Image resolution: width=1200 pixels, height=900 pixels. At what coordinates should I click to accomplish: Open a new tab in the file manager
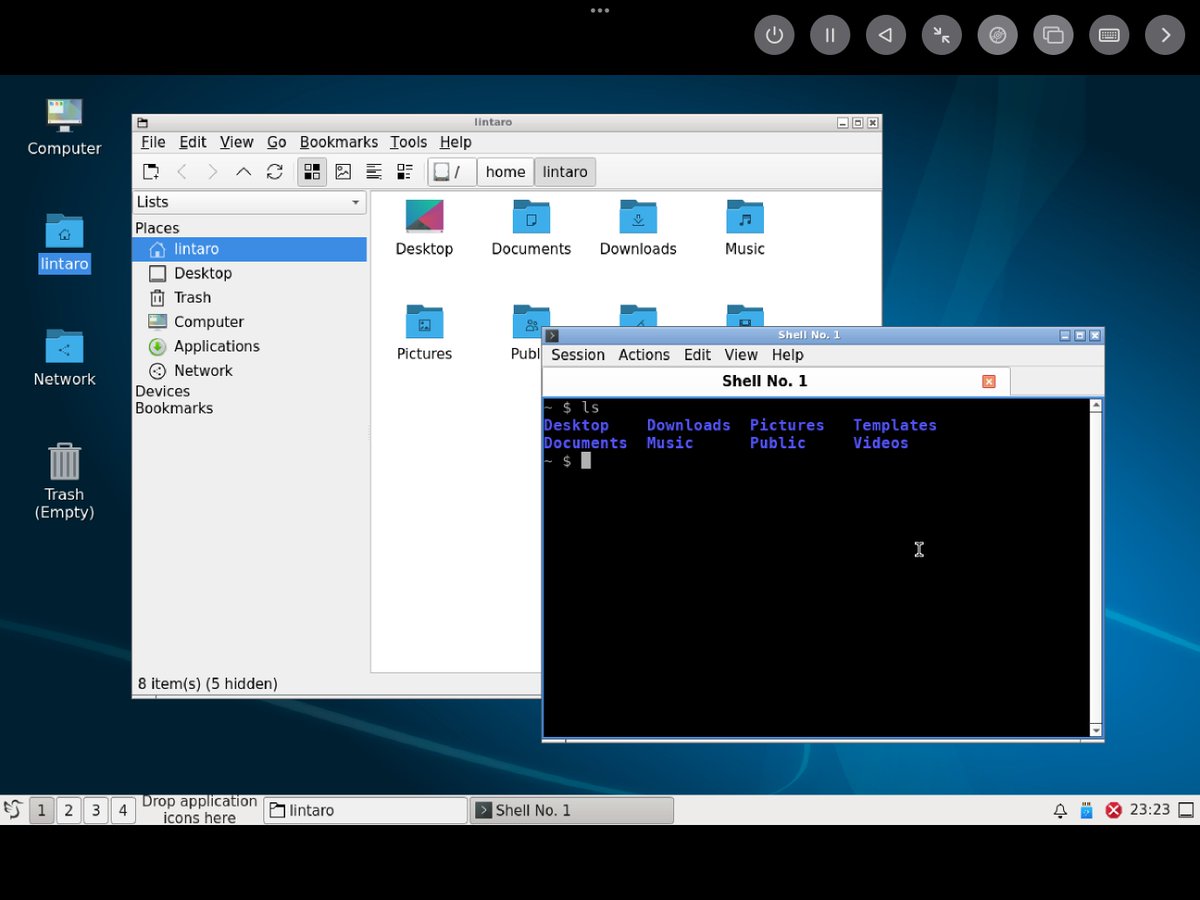(x=150, y=172)
